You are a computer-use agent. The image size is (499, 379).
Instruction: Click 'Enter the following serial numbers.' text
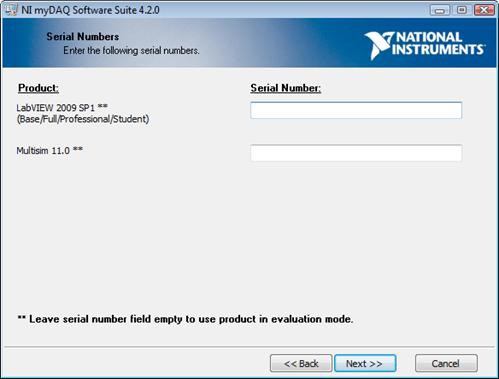tap(131, 51)
